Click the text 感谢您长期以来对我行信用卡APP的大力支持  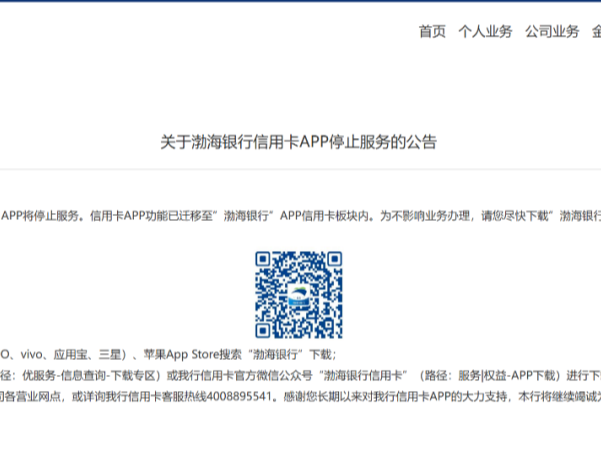point(396,396)
